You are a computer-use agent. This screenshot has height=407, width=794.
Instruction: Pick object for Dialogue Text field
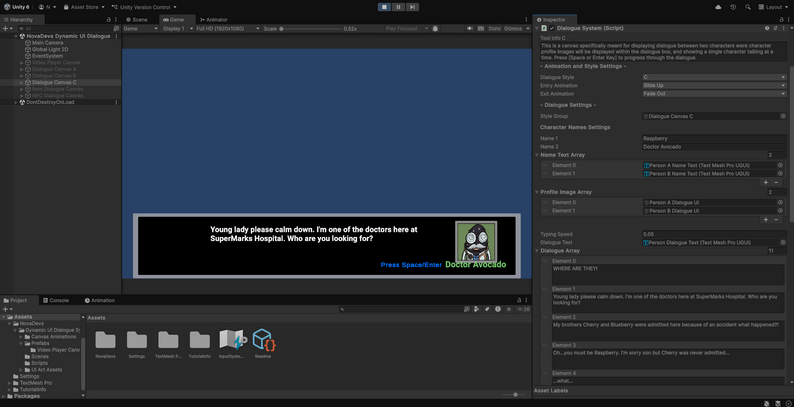pyautogui.click(x=783, y=242)
